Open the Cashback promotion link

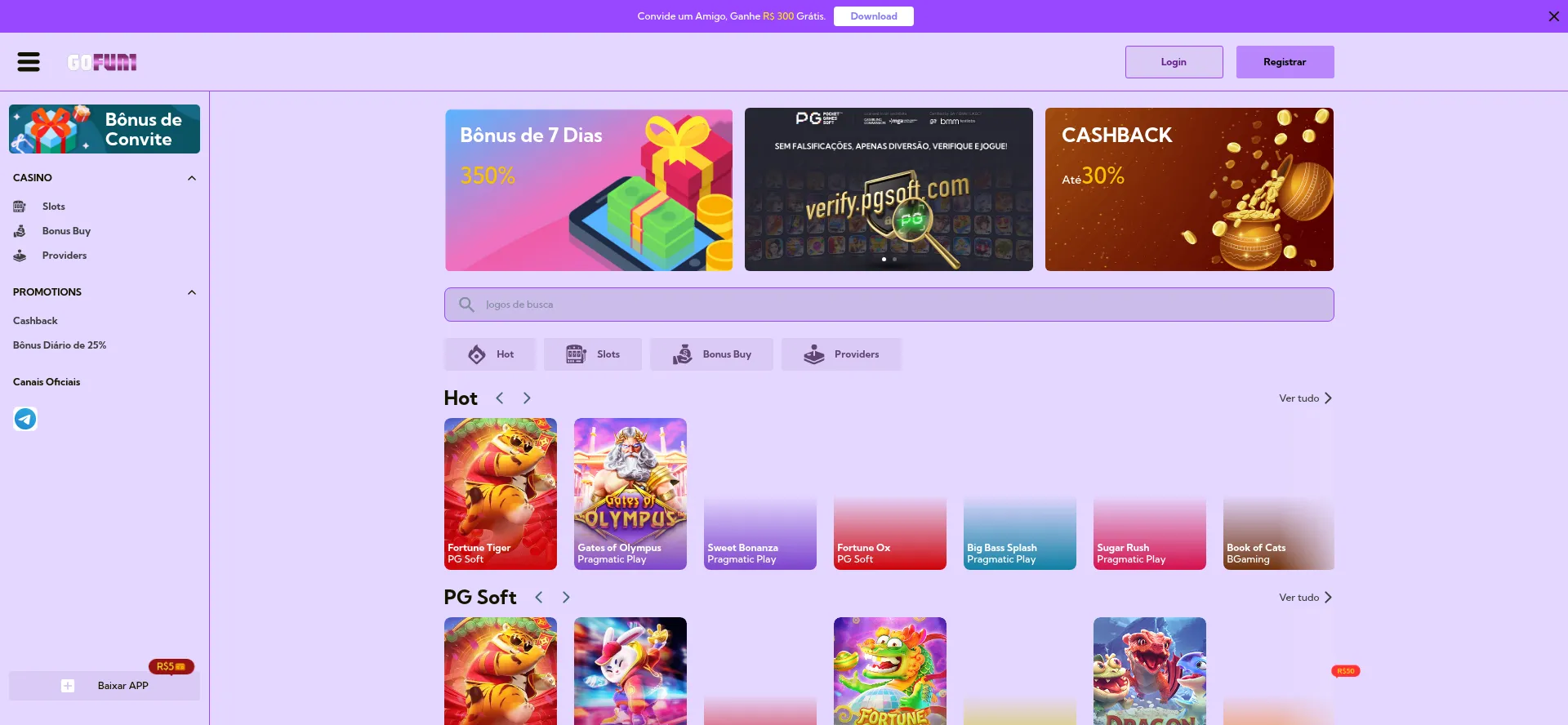click(x=35, y=321)
